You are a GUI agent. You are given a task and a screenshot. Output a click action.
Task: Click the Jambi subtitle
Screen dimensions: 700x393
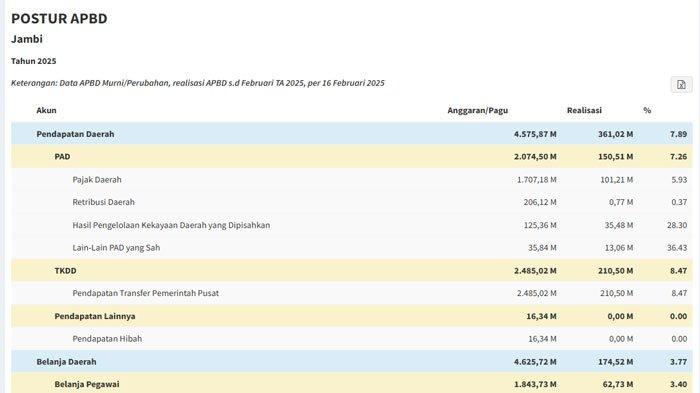pos(27,39)
